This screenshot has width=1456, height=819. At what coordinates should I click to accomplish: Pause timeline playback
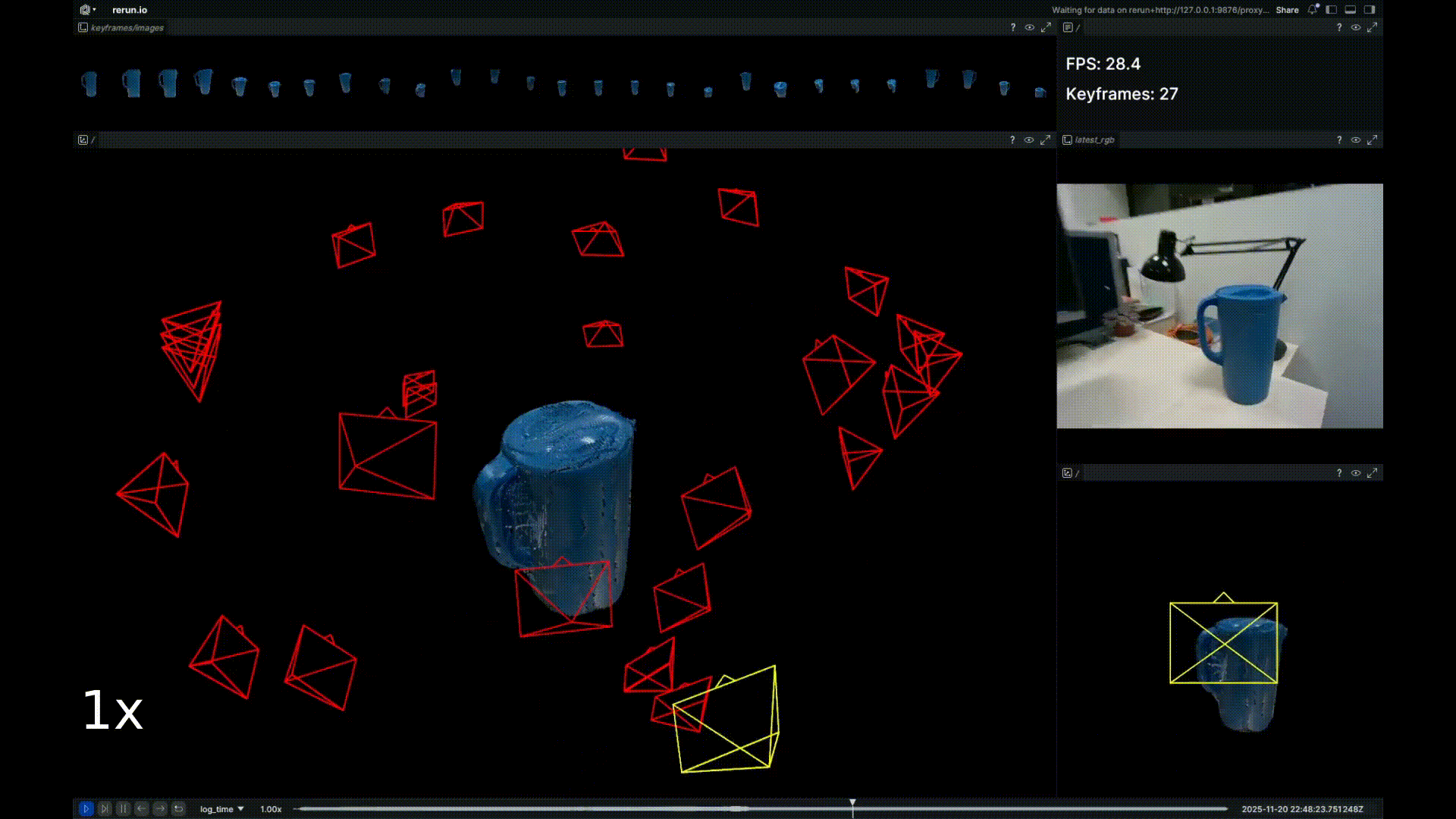123,809
